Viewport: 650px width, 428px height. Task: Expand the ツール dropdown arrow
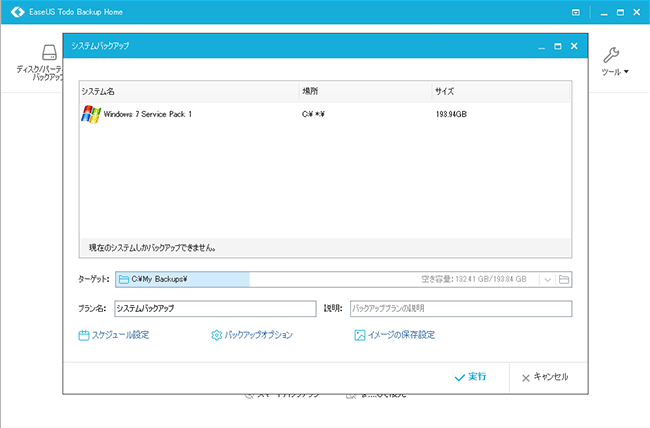[x=626, y=72]
